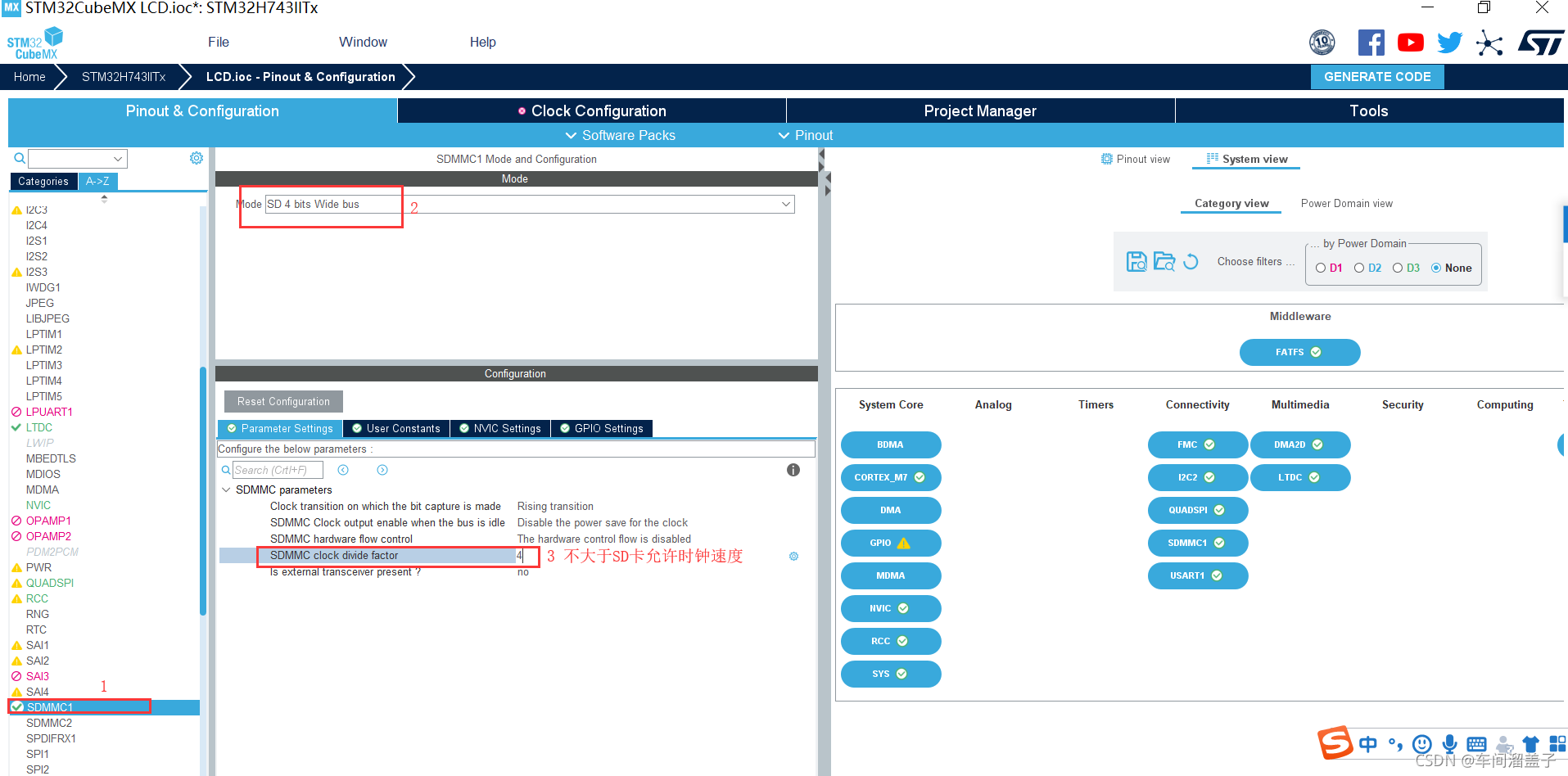The width and height of the screenshot is (1568, 776).
Task: Switch to the Clock Configuration tab
Action: point(592,111)
